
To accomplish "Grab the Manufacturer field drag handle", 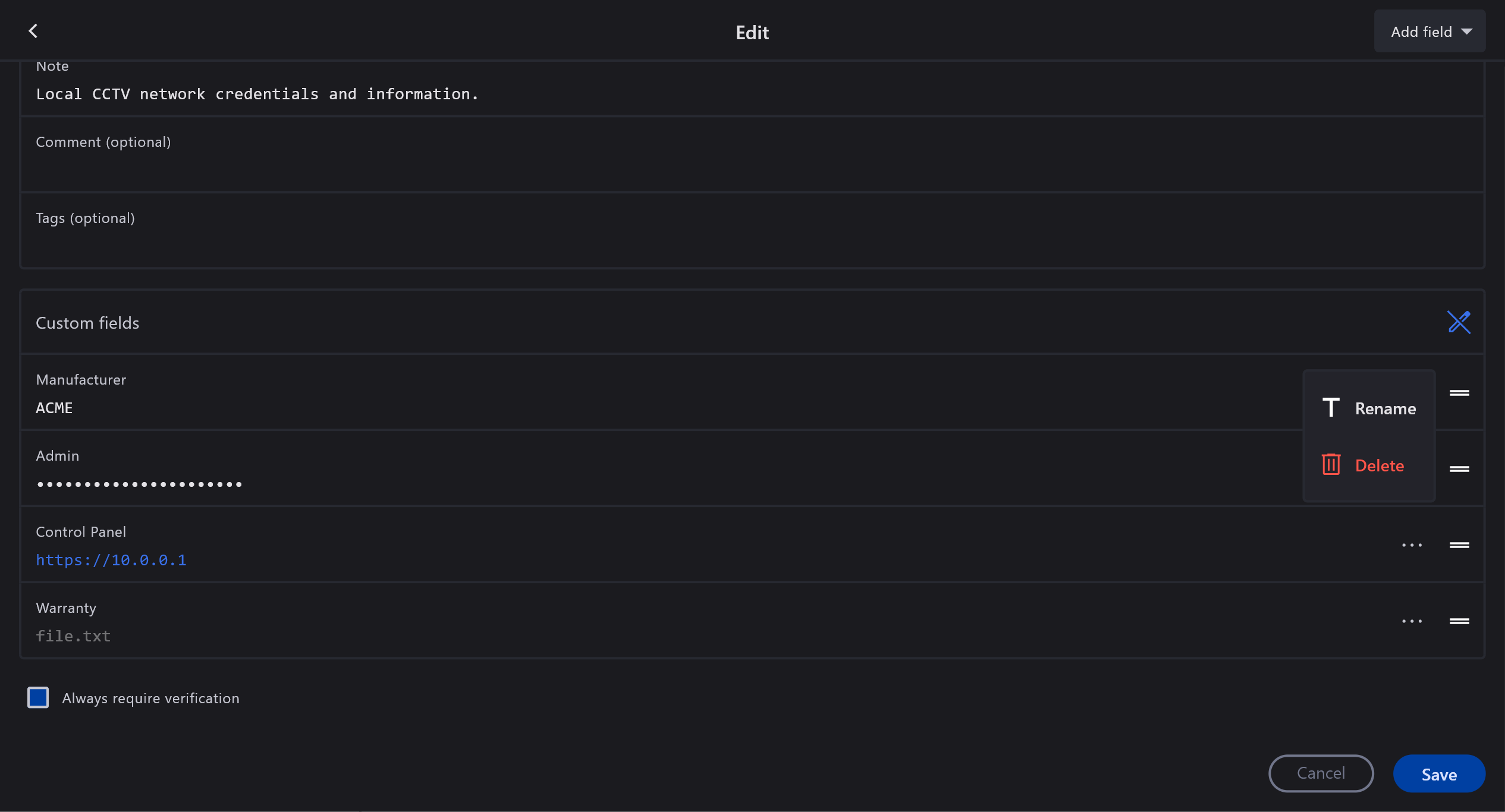I will tap(1459, 392).
